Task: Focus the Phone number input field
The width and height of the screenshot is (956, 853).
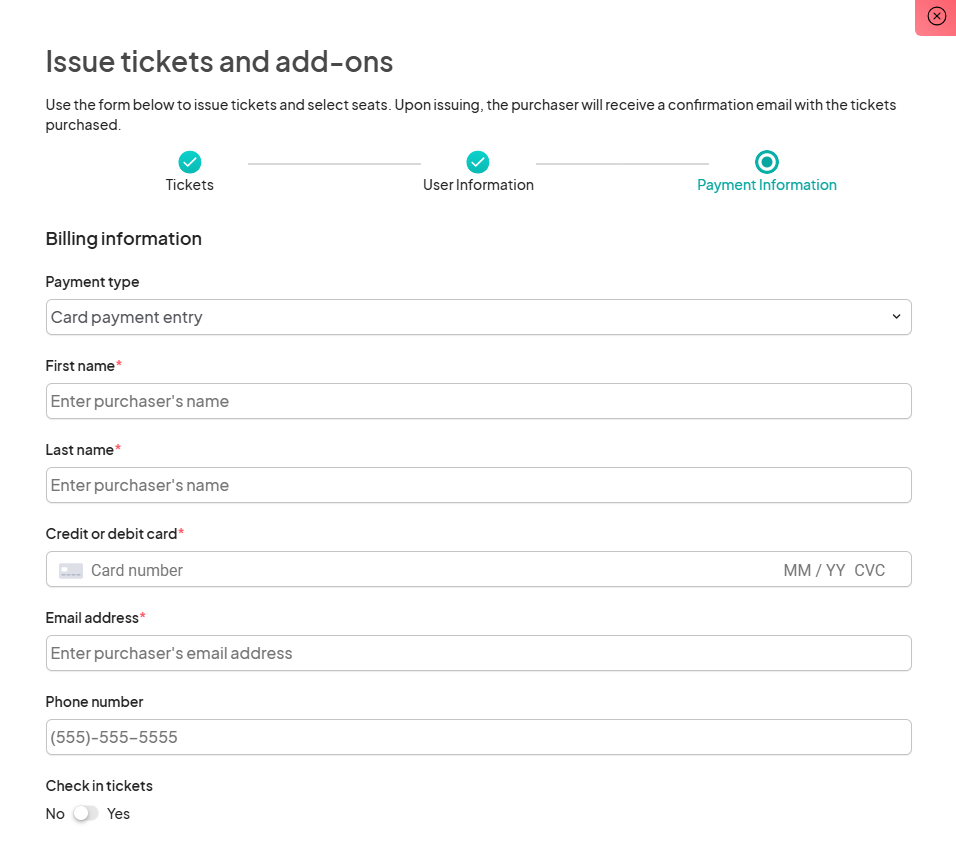Action: [478, 737]
